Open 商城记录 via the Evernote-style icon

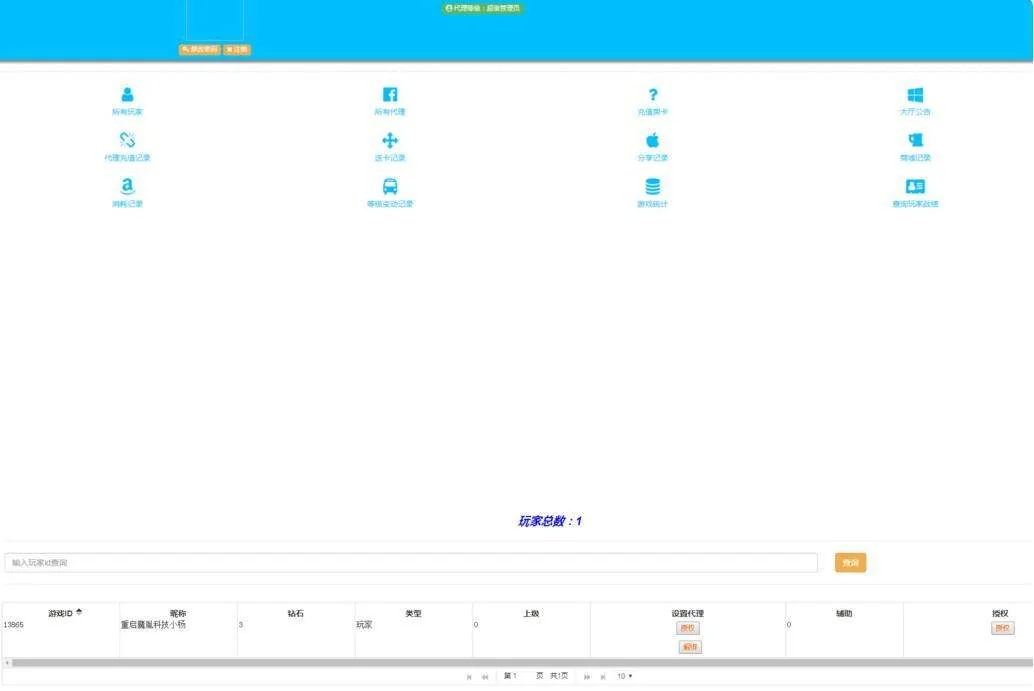coord(915,141)
